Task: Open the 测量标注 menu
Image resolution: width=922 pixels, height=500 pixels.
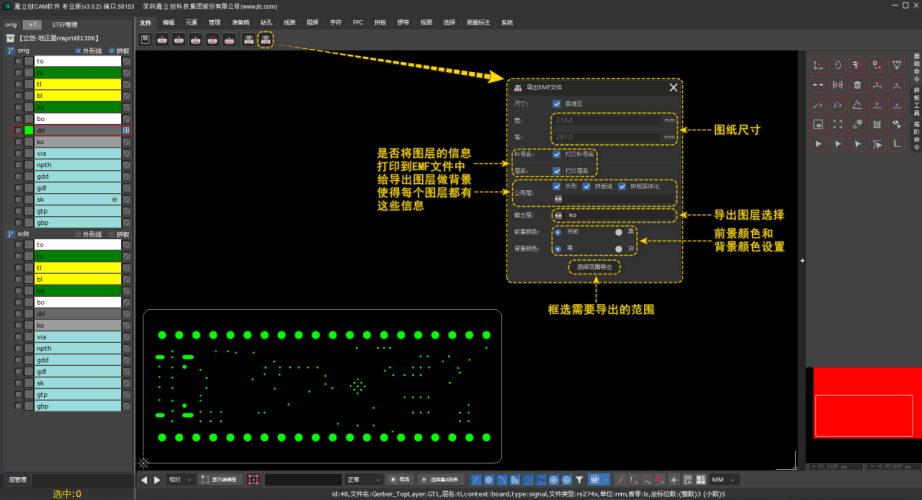Action: coord(478,22)
